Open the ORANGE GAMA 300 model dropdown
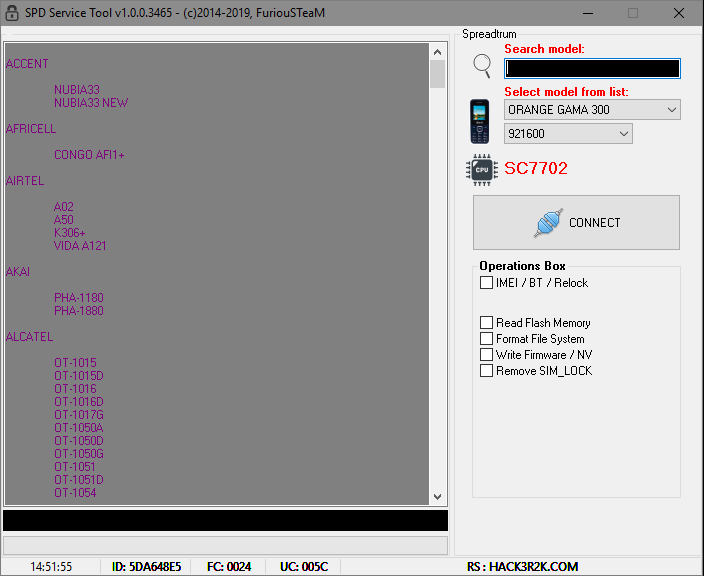The image size is (704, 576). 592,110
